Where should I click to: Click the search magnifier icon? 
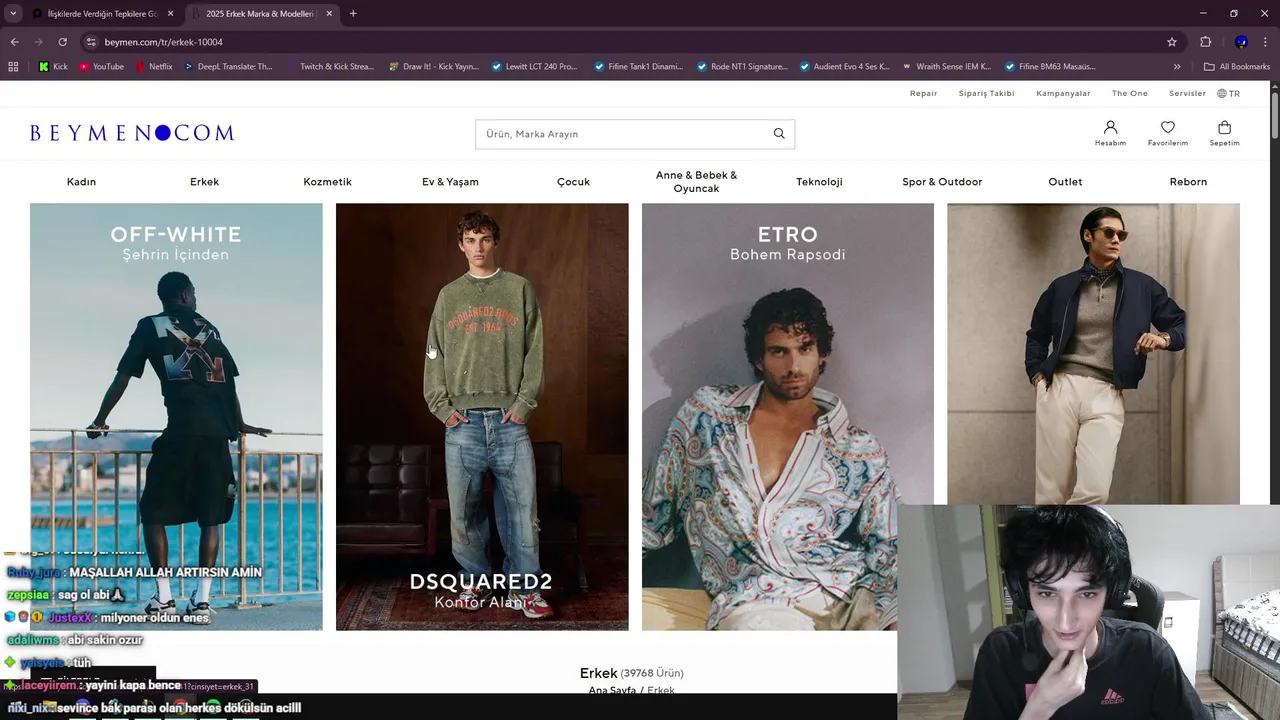(x=779, y=134)
